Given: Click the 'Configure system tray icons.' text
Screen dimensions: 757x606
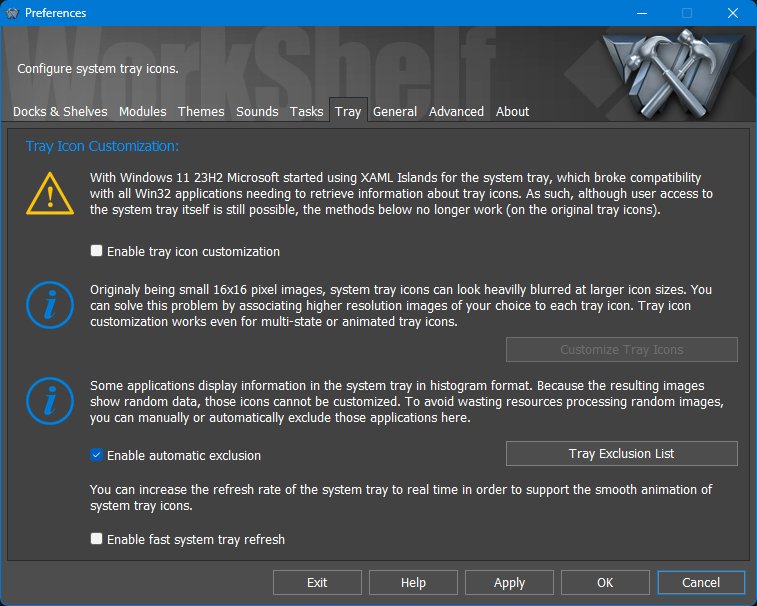Looking at the screenshot, I should (98, 69).
